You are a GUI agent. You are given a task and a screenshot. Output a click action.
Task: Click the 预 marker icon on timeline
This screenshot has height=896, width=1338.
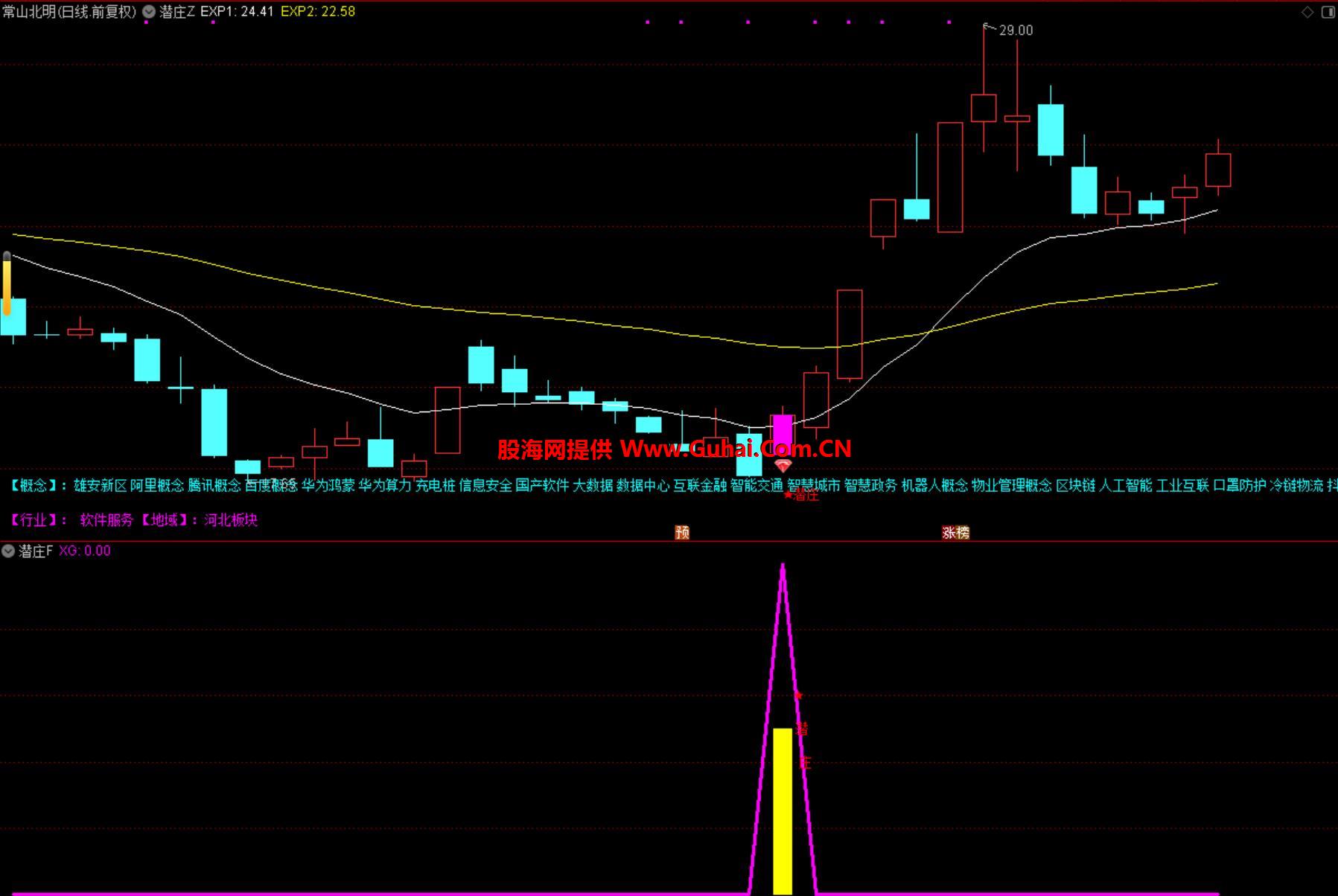pyautogui.click(x=682, y=532)
